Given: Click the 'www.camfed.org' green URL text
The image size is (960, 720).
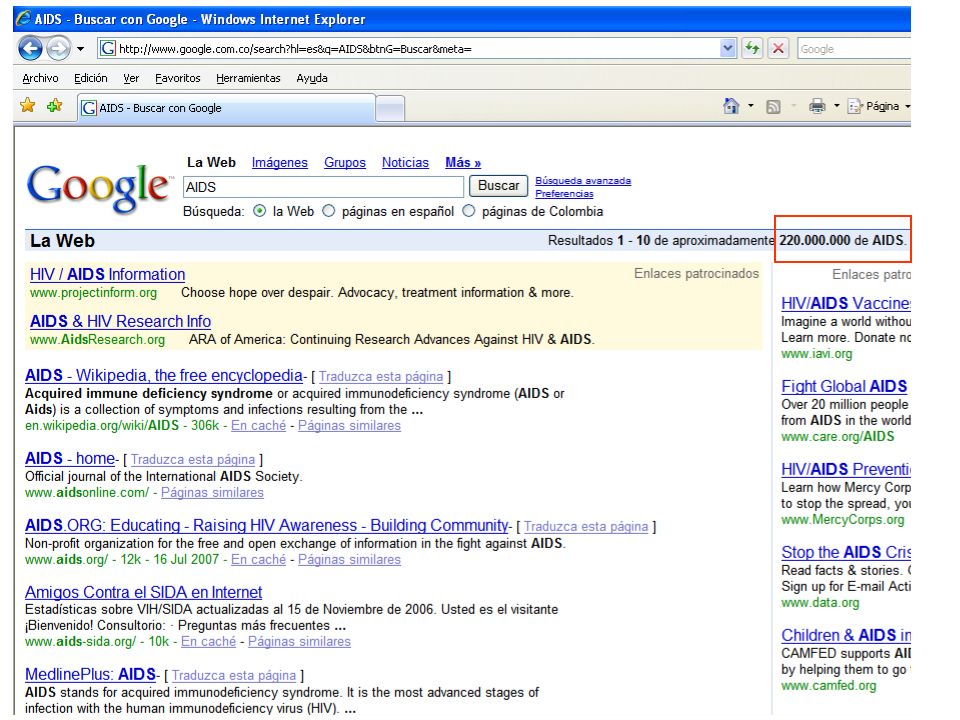Looking at the screenshot, I should 828,686.
